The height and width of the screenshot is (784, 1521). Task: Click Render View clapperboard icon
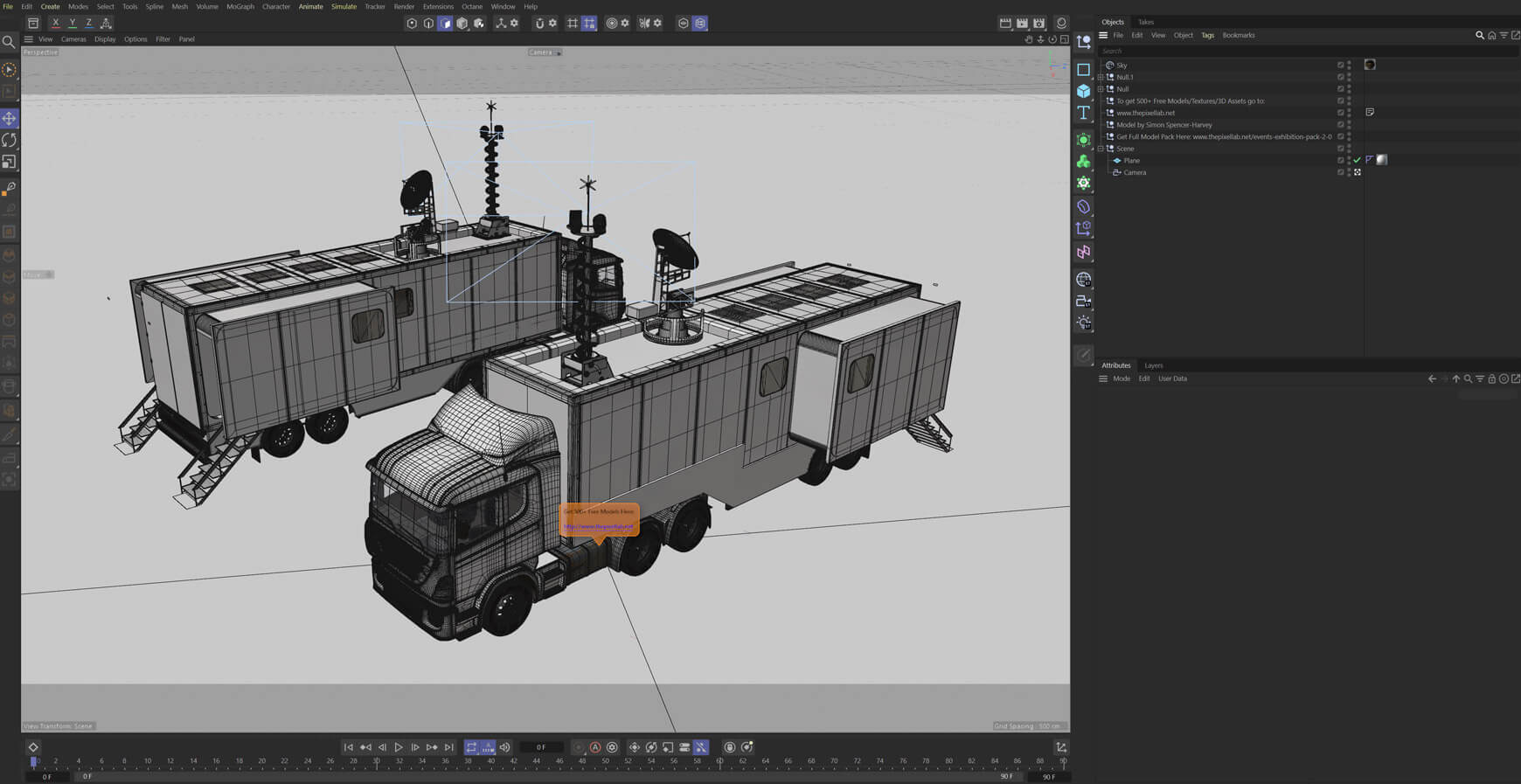pyautogui.click(x=1005, y=23)
